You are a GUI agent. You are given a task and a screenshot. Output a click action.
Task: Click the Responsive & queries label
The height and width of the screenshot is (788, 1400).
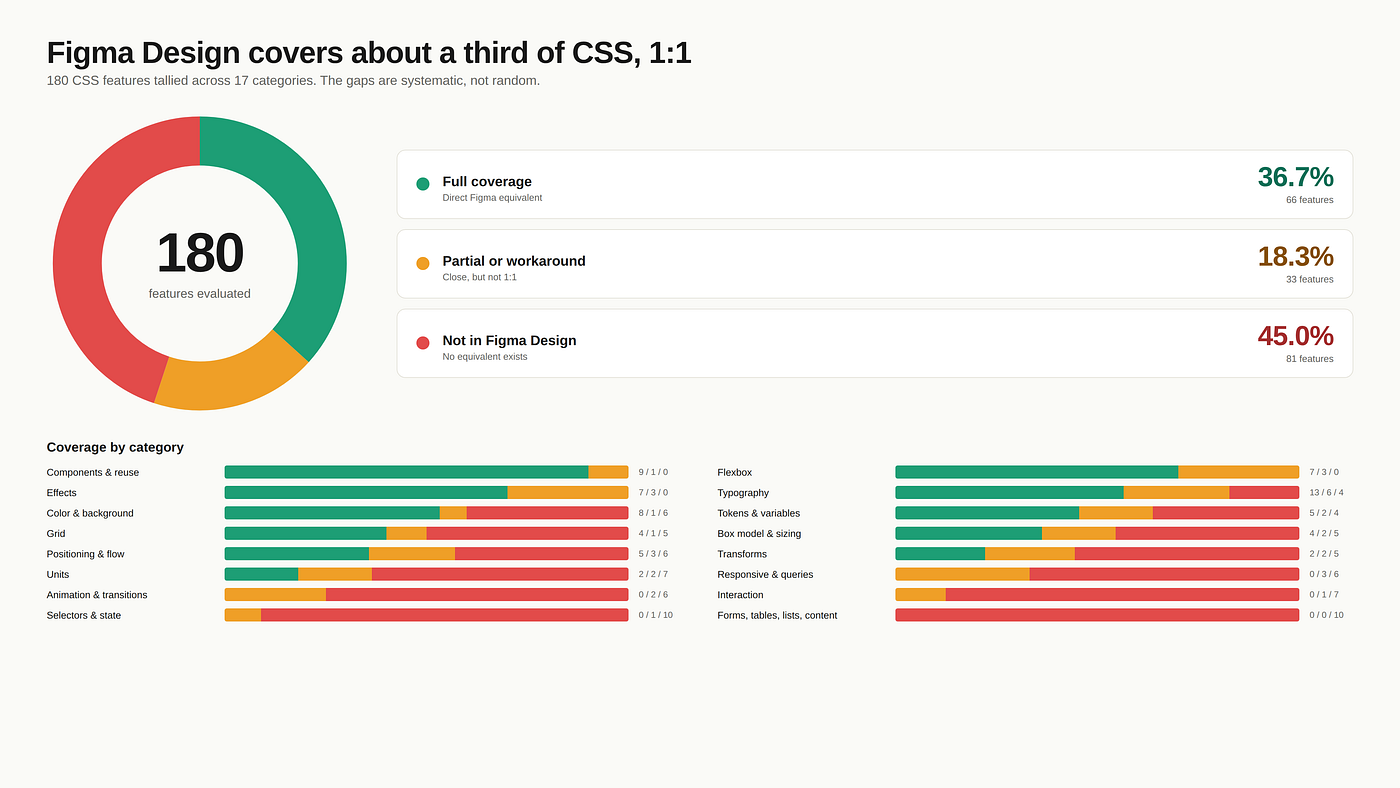[x=765, y=575]
